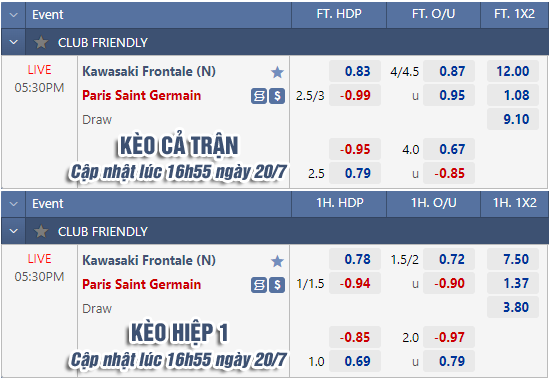Toggle star beside first CLUB FRIENDLY header
This screenshot has height=381, width=551.
coord(41,43)
